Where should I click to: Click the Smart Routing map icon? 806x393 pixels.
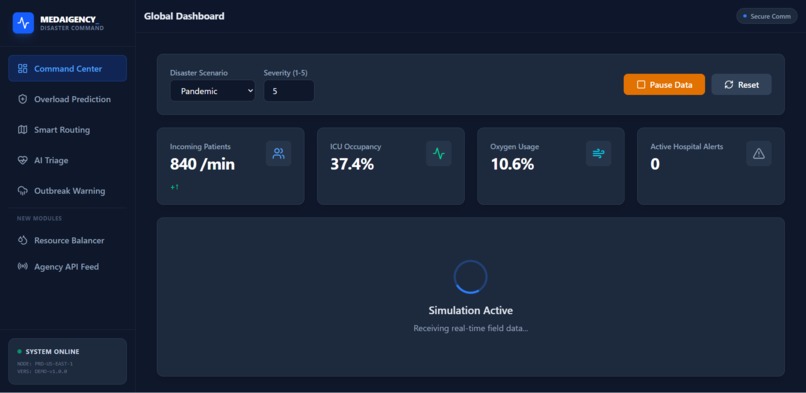click(22, 130)
